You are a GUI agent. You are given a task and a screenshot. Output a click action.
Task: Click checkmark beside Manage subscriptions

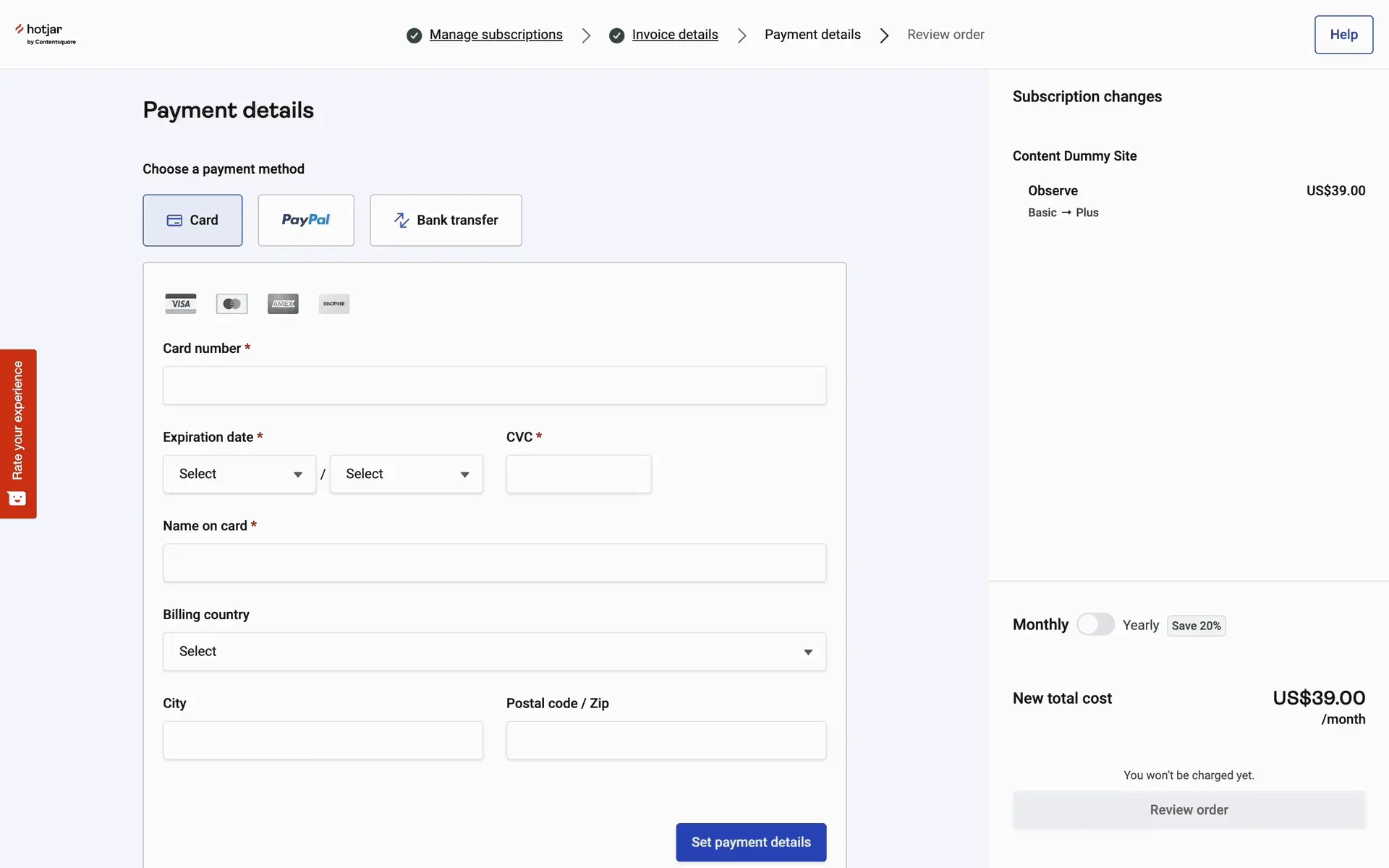pyautogui.click(x=414, y=35)
